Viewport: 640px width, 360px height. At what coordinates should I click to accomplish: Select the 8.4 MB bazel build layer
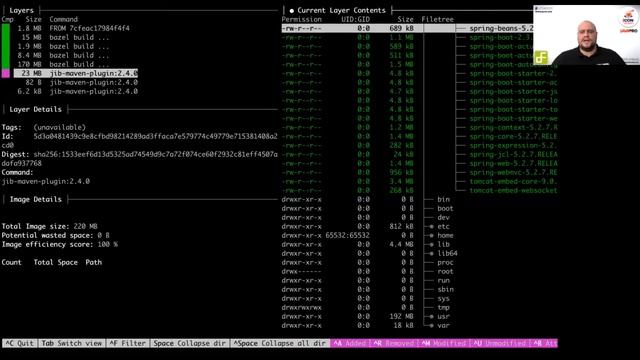63,55
